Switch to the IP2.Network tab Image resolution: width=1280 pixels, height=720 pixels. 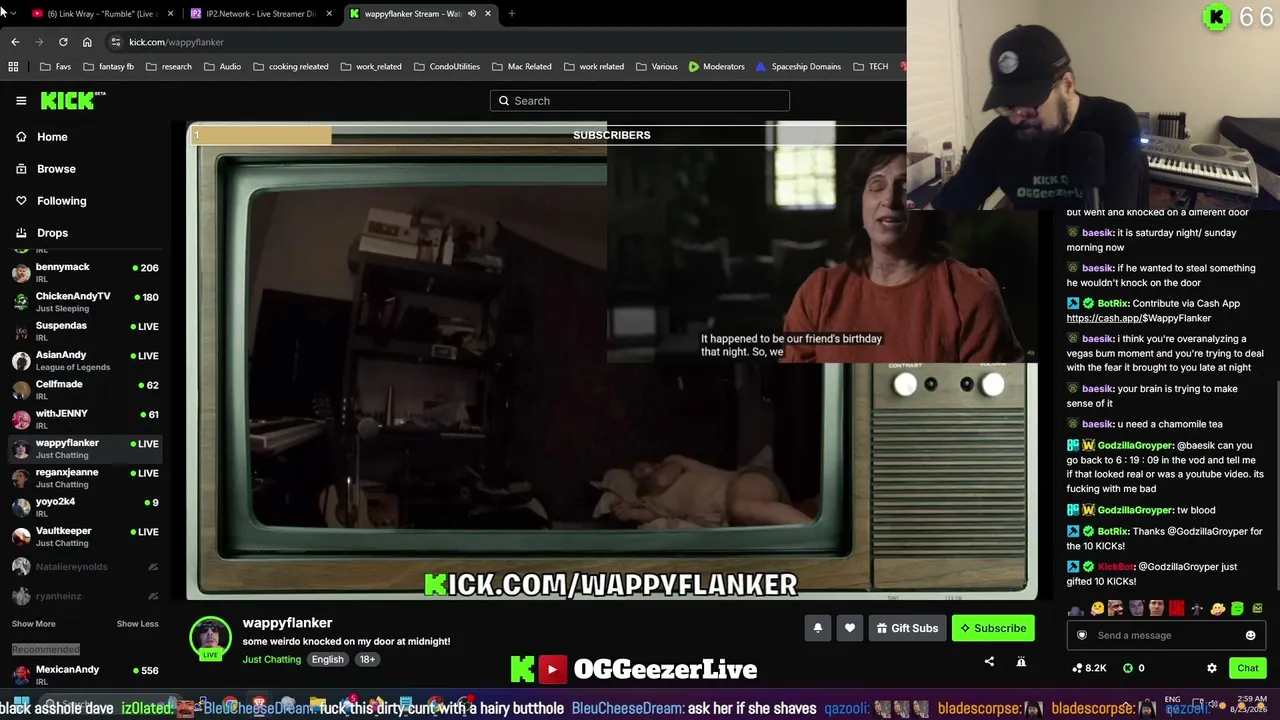click(x=260, y=14)
